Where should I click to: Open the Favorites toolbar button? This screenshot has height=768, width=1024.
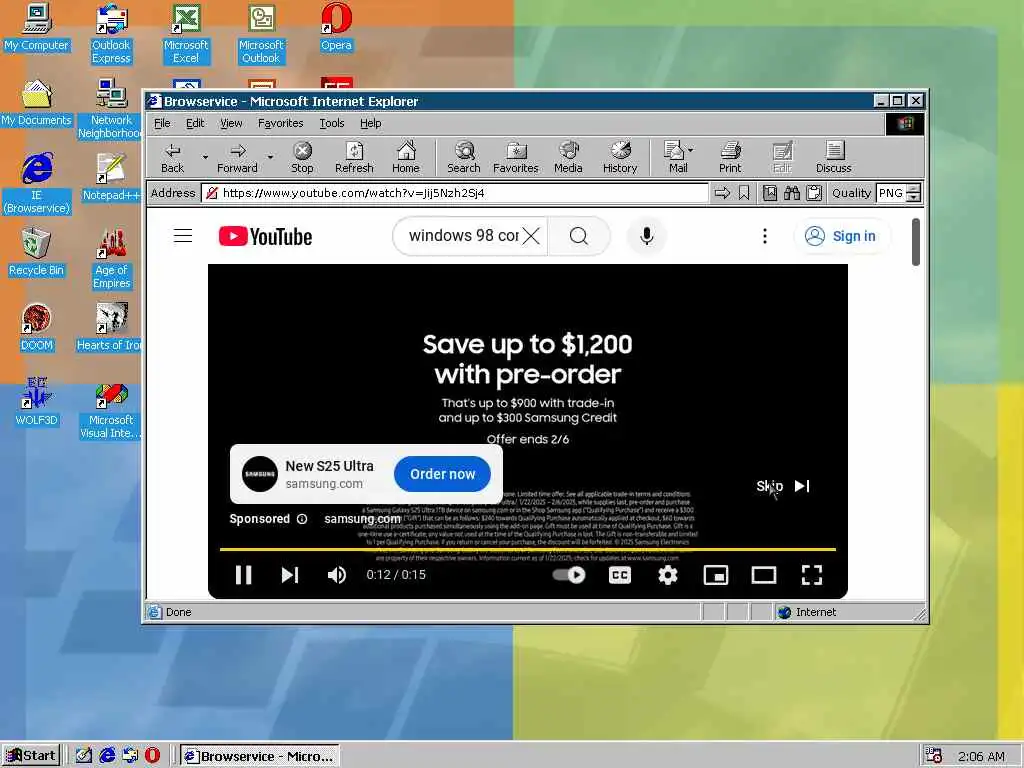click(516, 158)
